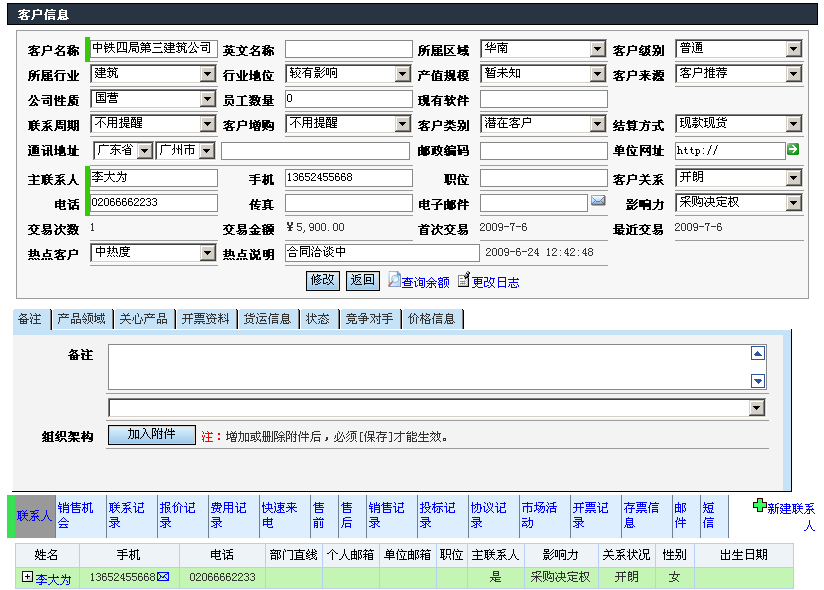Open the 公司性质 dropdown showing 国营
The width and height of the screenshot is (824, 590).
(153, 99)
